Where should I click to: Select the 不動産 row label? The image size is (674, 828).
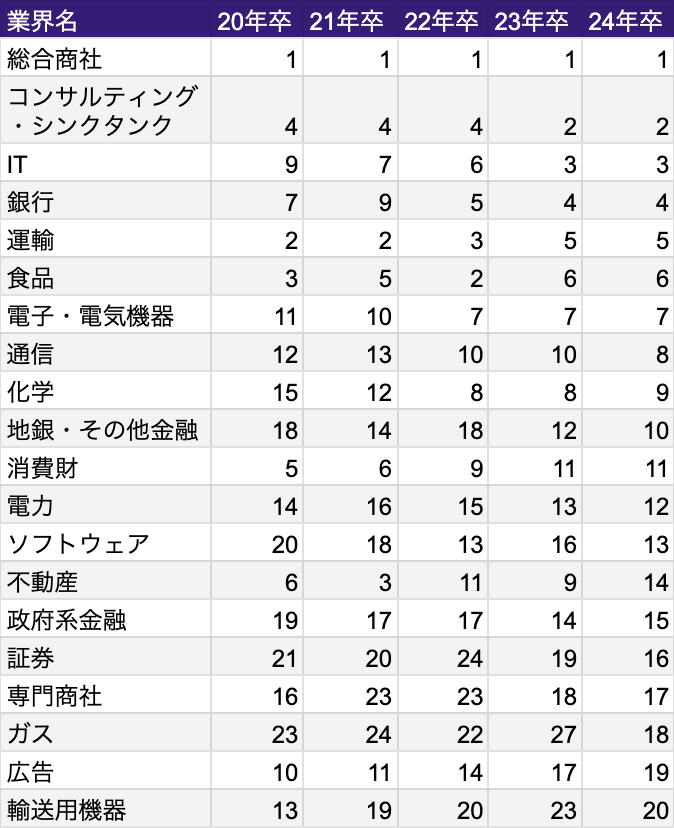[42, 583]
